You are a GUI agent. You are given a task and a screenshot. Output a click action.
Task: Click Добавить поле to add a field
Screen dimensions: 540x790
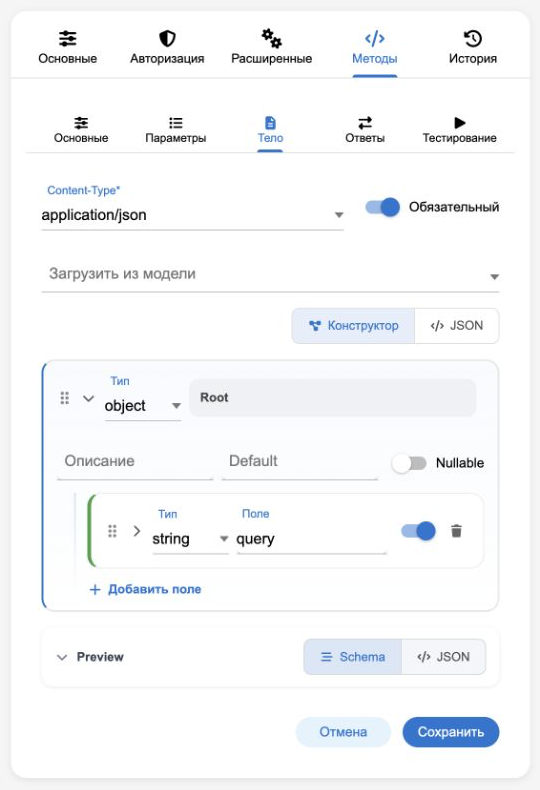tap(145, 589)
